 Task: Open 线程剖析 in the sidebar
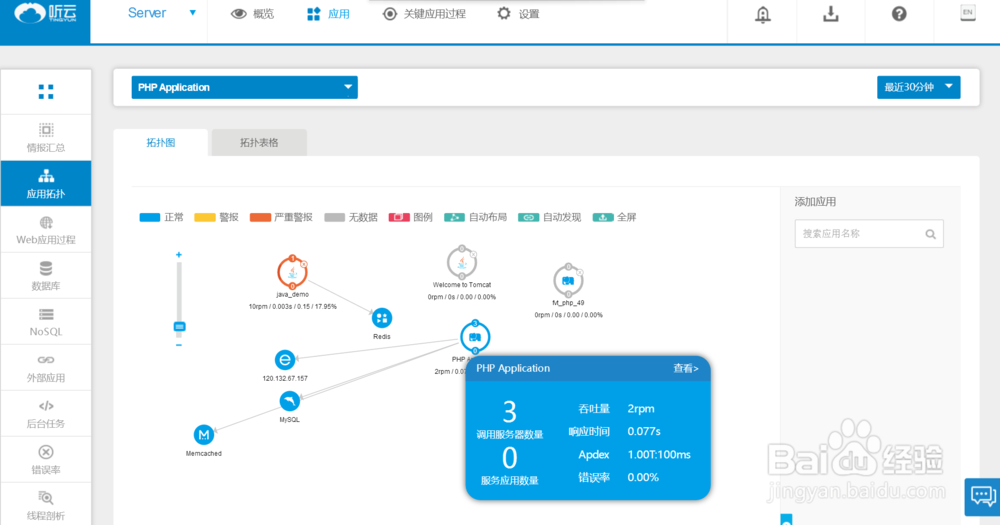pyautogui.click(x=46, y=505)
